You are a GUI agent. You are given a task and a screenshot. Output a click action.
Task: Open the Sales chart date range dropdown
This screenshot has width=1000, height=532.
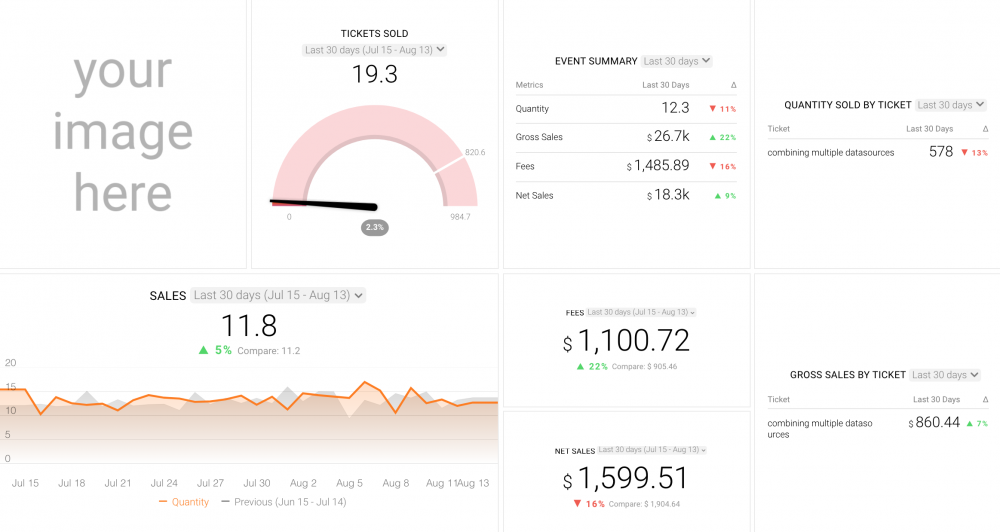pyautogui.click(x=278, y=295)
